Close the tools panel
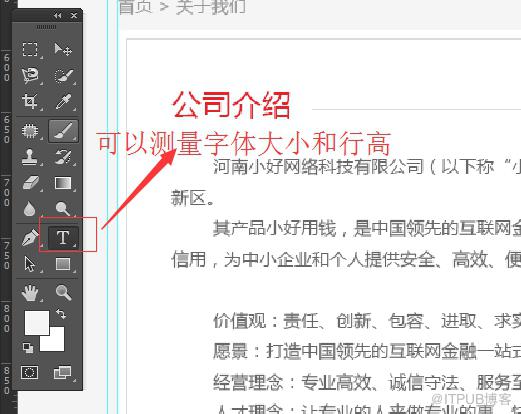The image size is (521, 414). click(74, 15)
